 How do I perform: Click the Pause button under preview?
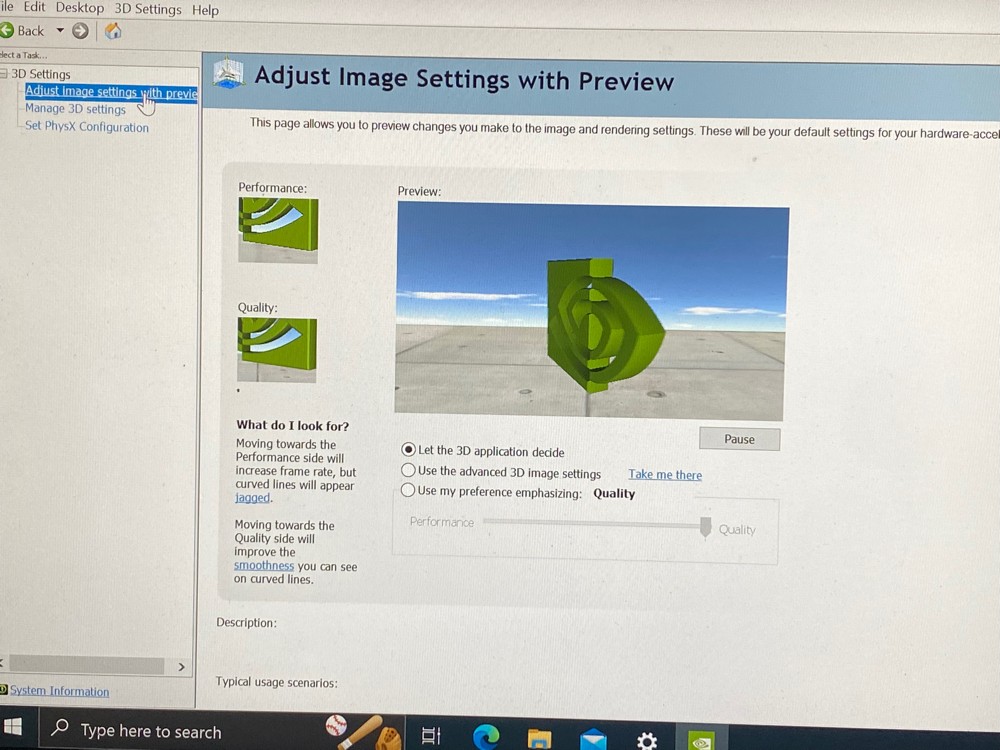tap(739, 439)
